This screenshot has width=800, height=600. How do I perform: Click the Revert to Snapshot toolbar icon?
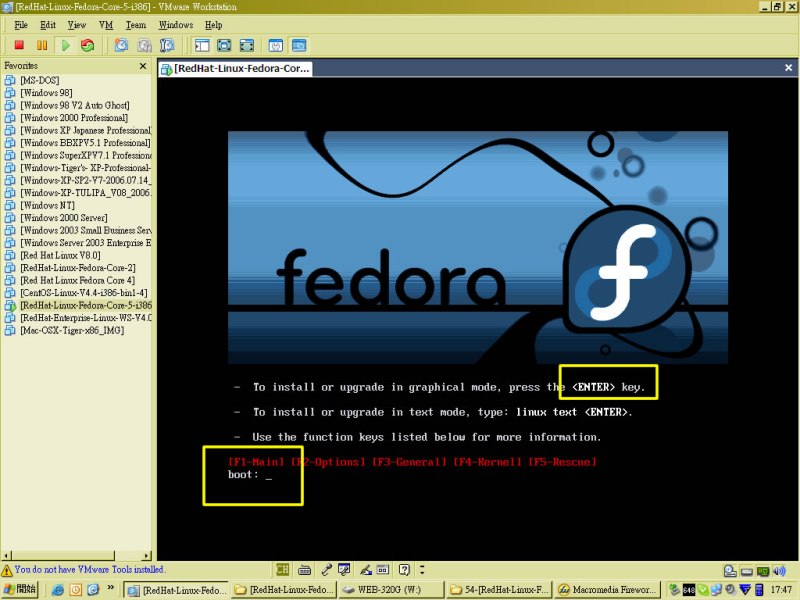tap(144, 45)
